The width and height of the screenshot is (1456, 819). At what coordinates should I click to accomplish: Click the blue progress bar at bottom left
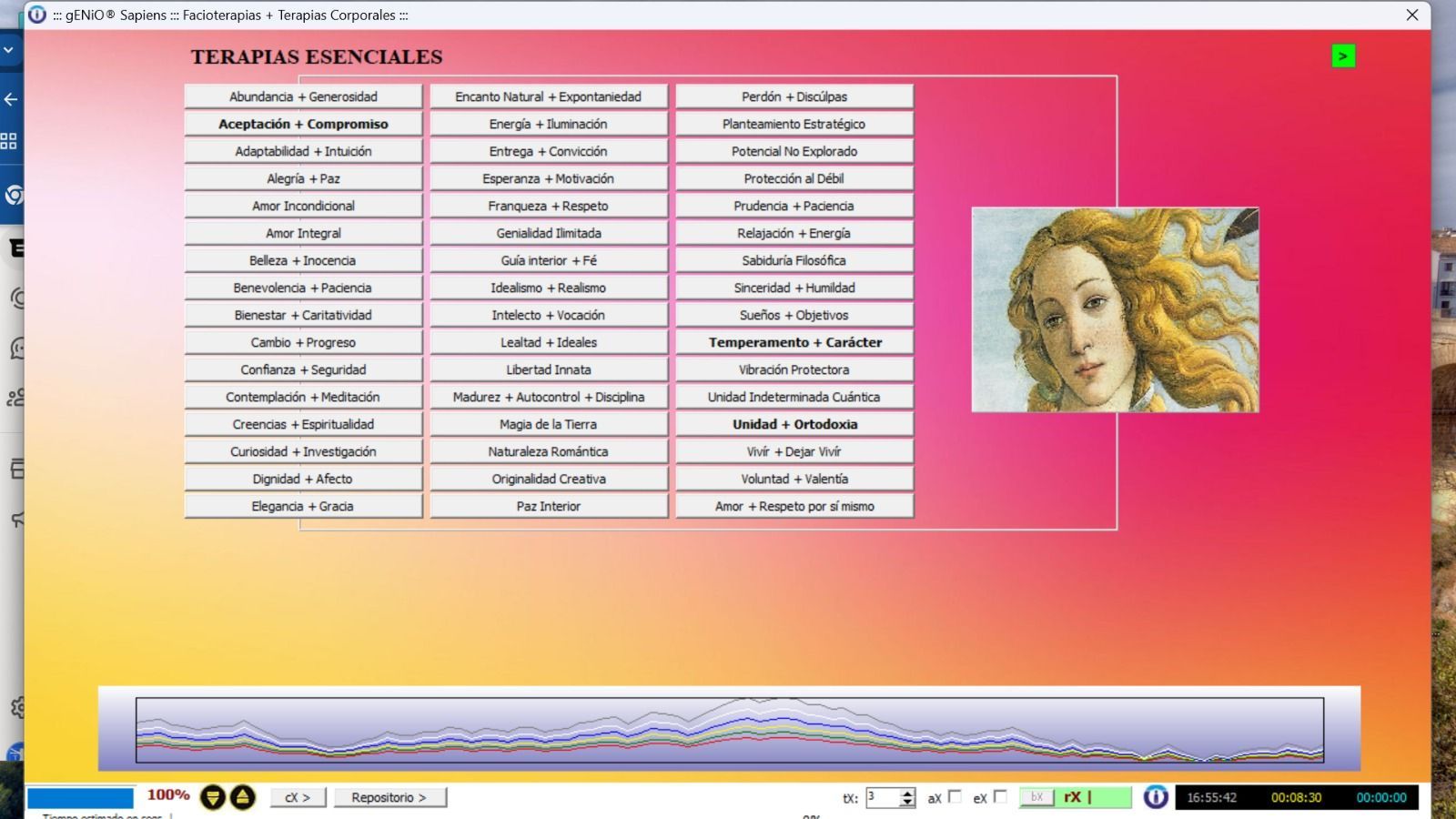[x=80, y=798]
